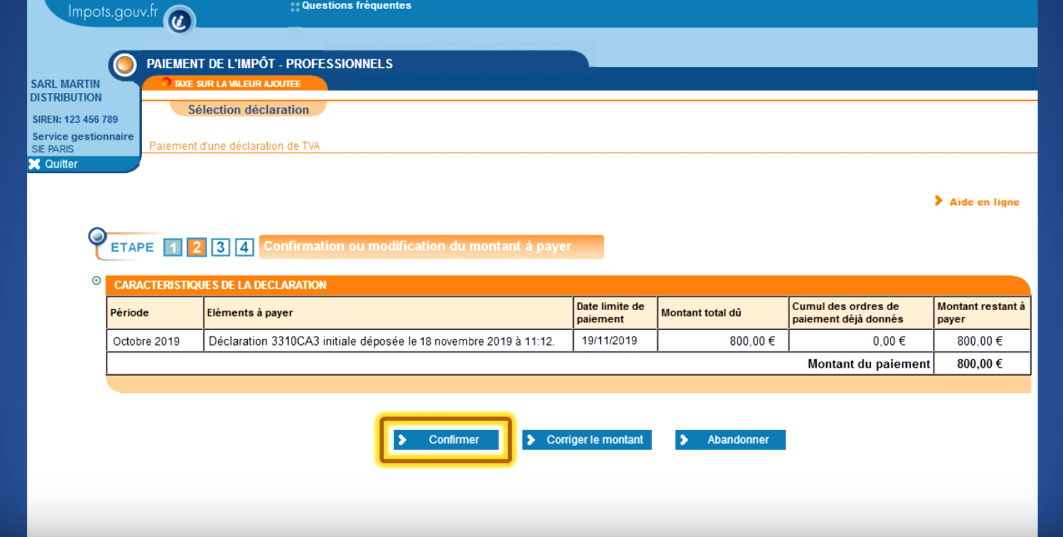Click the orange circle icon beside PAIEMENT DE L'IMPÔT
The width and height of the screenshot is (1063, 537).
click(x=125, y=65)
